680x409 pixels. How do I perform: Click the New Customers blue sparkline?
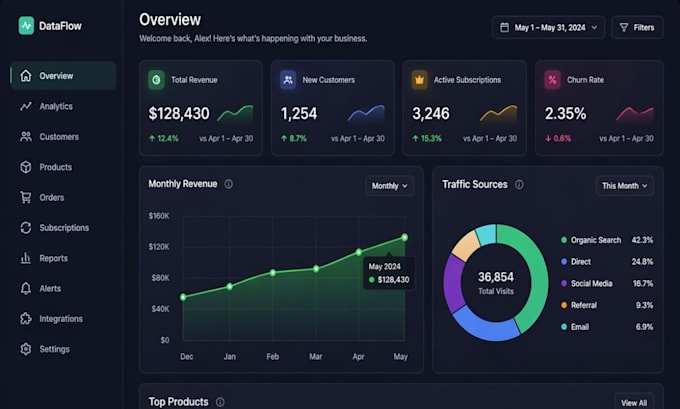coord(366,114)
